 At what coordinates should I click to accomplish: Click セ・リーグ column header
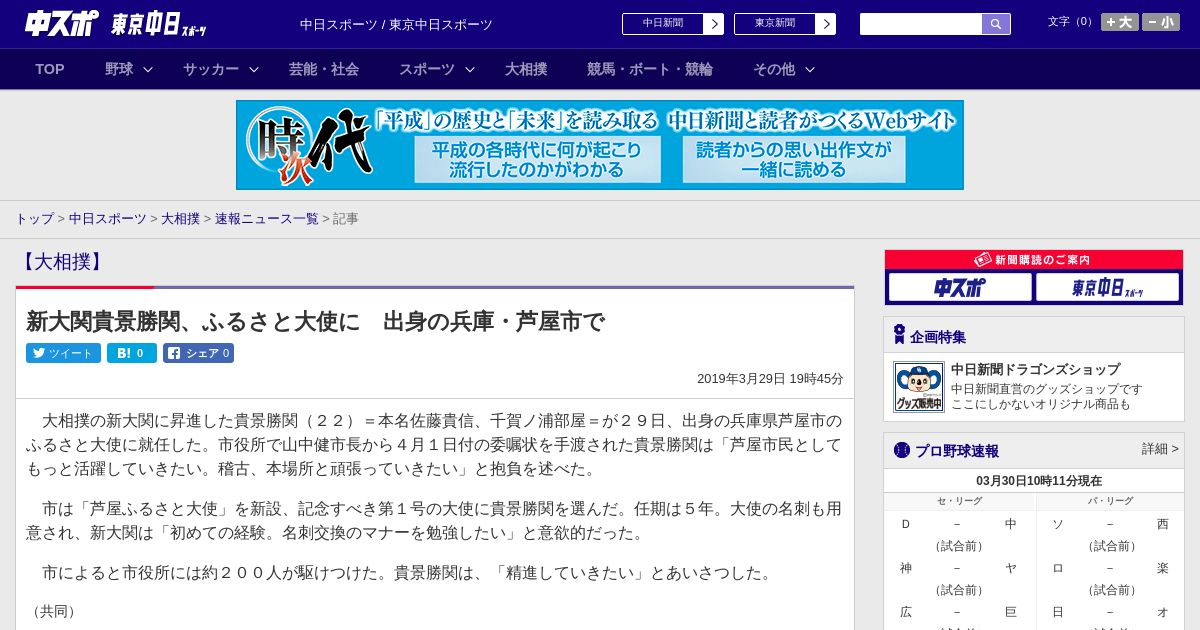click(x=958, y=500)
